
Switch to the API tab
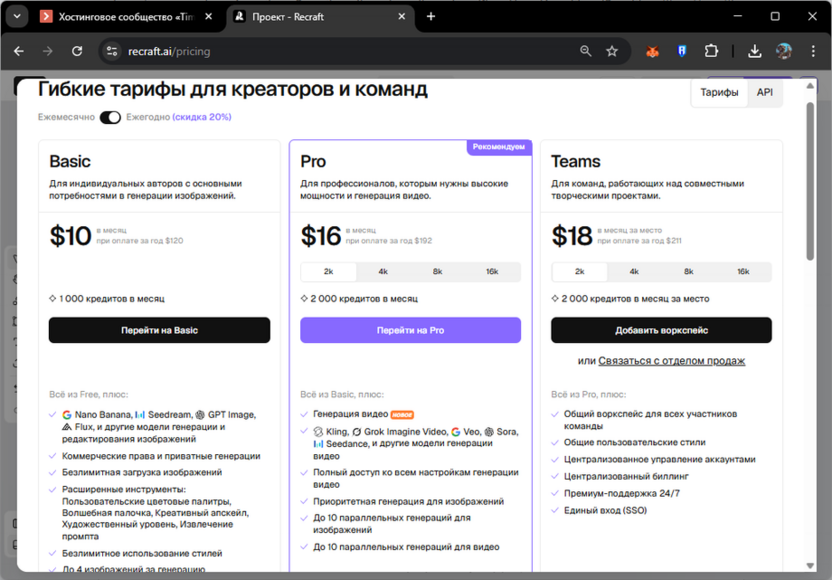tap(765, 92)
